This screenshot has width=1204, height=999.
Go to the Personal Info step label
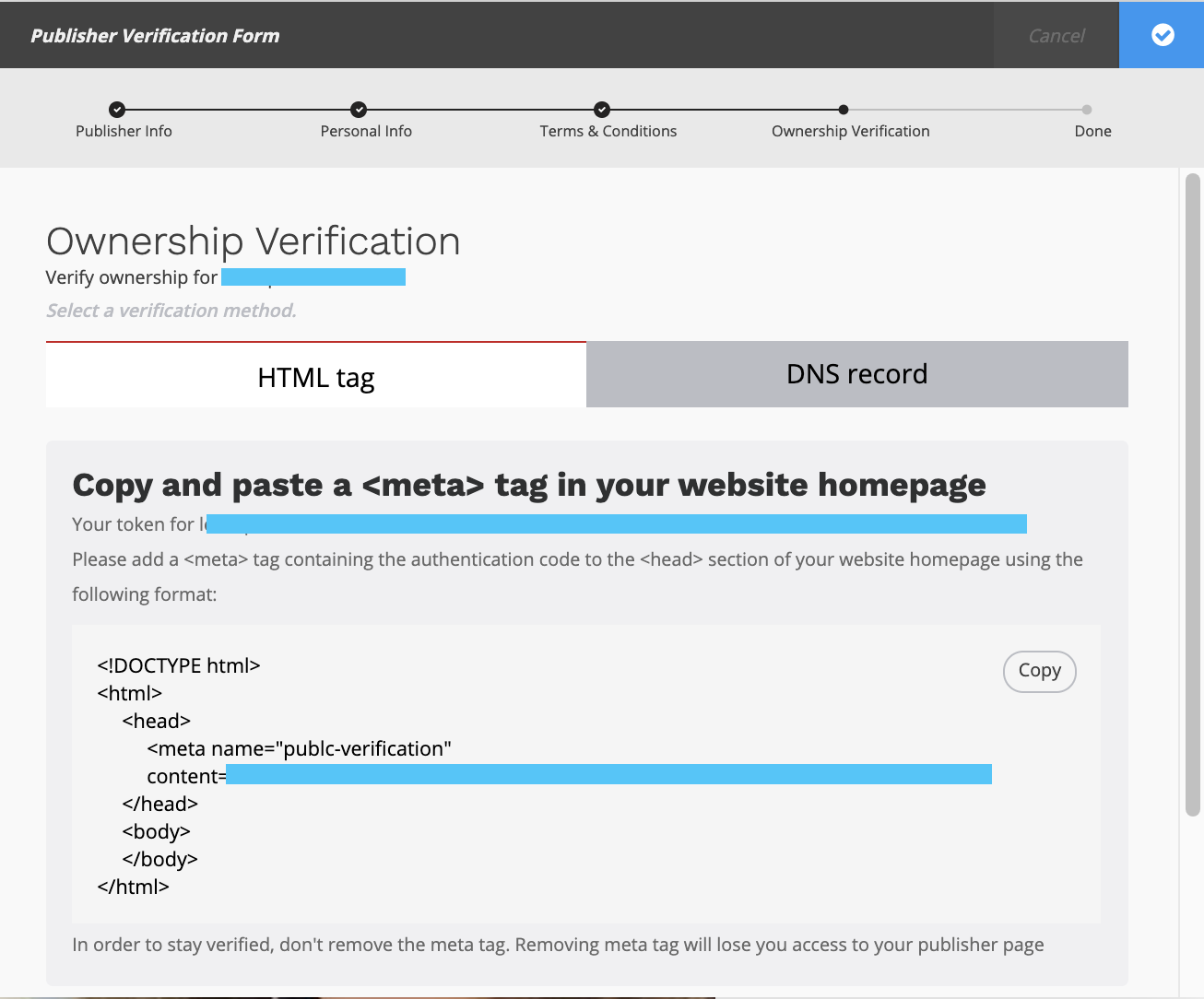coord(366,131)
